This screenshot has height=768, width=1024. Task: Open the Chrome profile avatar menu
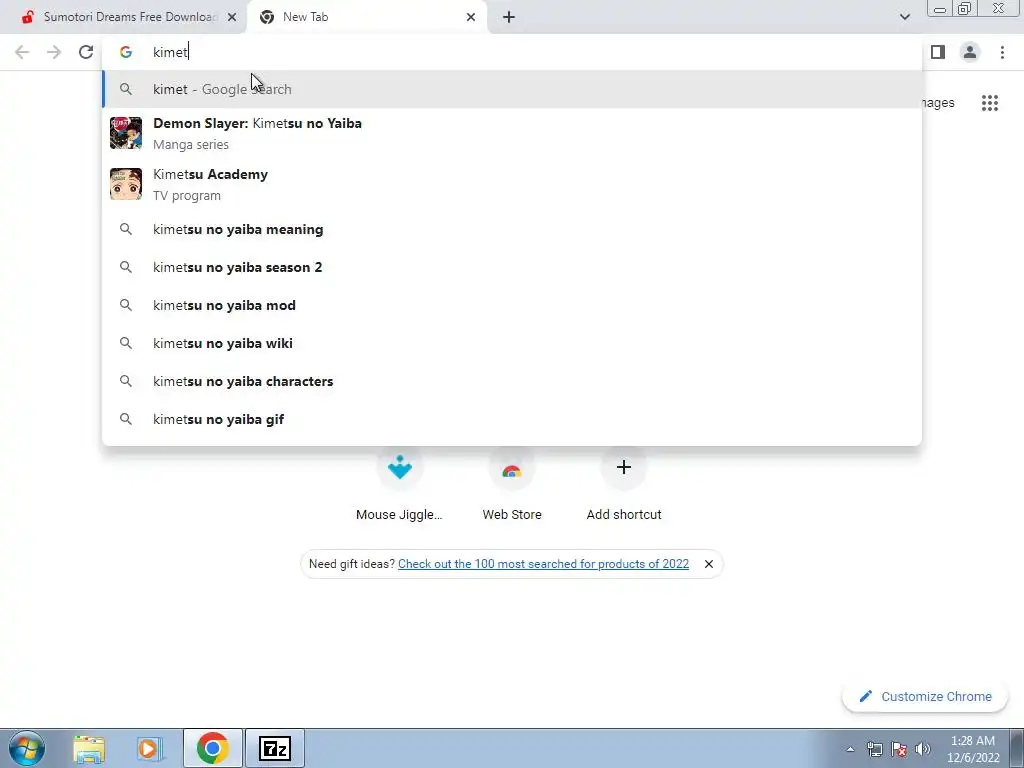tap(970, 52)
